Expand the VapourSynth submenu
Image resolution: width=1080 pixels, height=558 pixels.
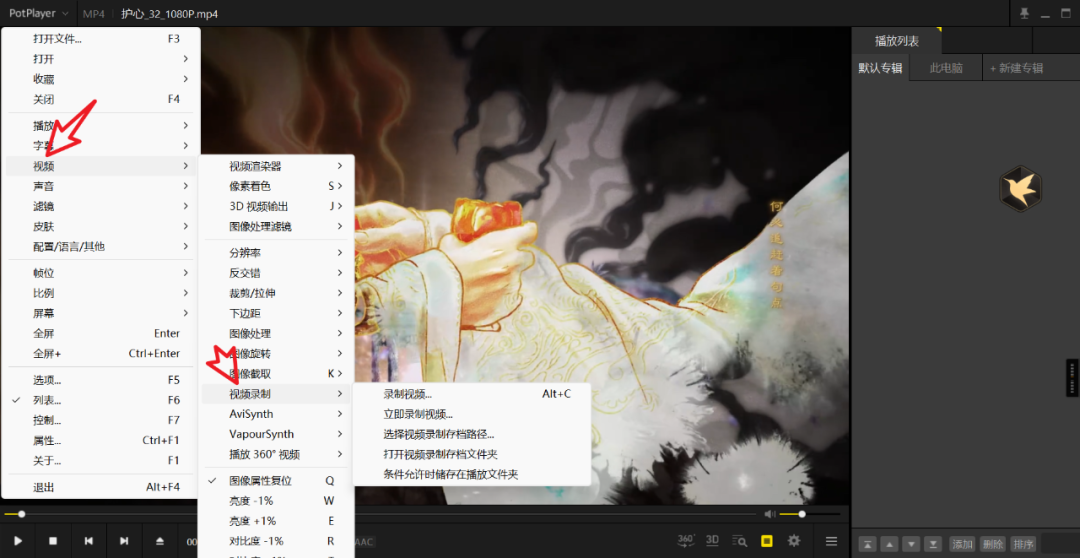[x=277, y=433]
